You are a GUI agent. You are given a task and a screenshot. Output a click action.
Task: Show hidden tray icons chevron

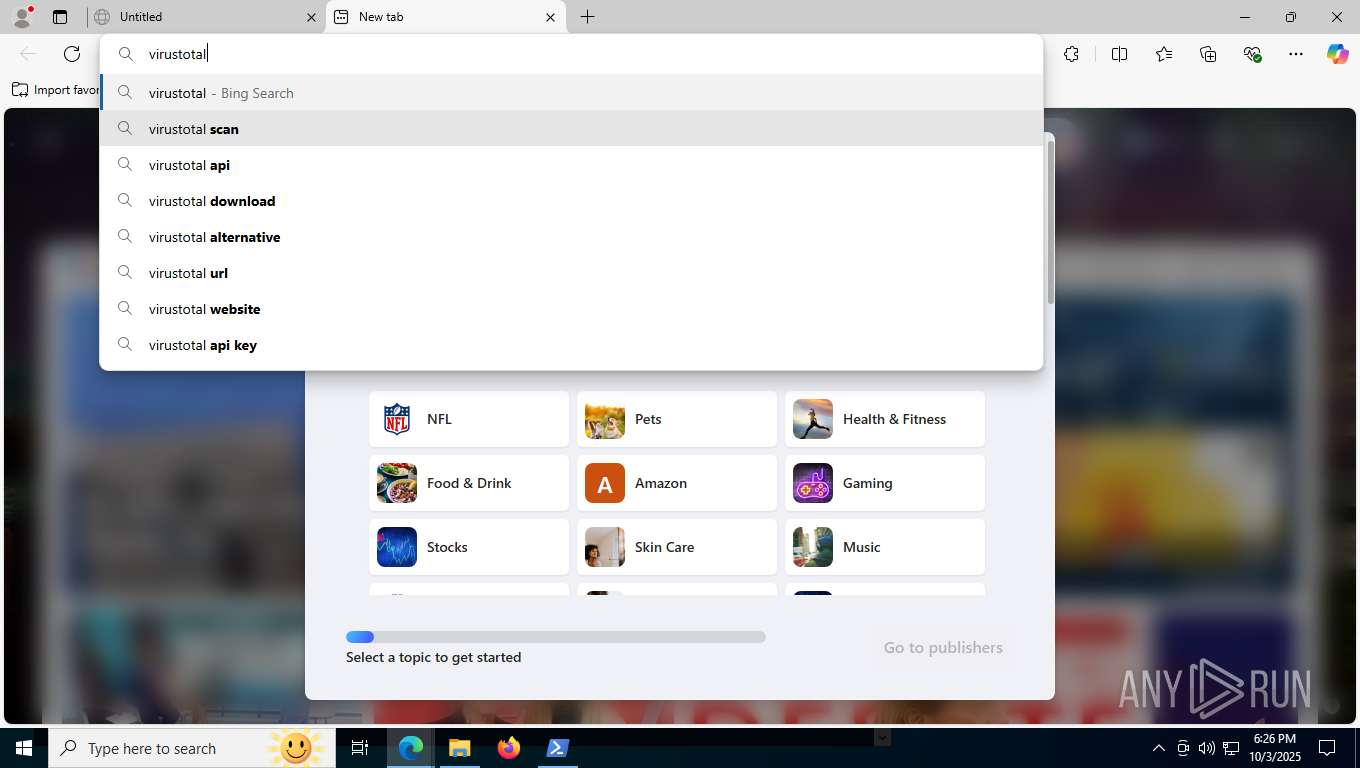[x=1159, y=748]
